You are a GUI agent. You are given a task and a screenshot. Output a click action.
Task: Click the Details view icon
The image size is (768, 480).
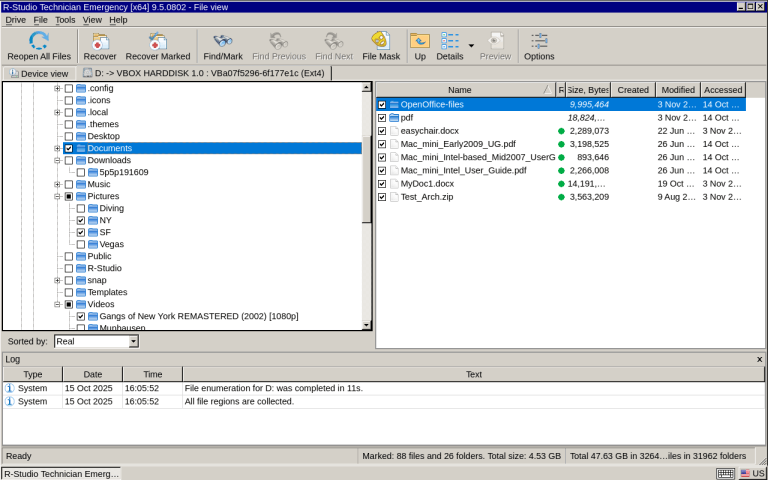(x=450, y=41)
